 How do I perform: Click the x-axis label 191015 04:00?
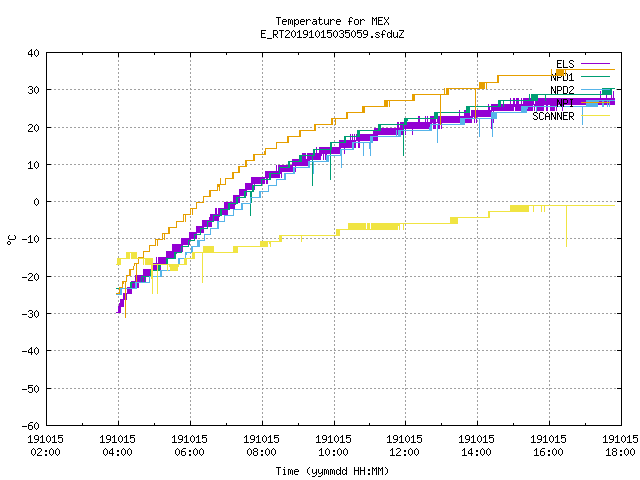[x=118, y=445]
